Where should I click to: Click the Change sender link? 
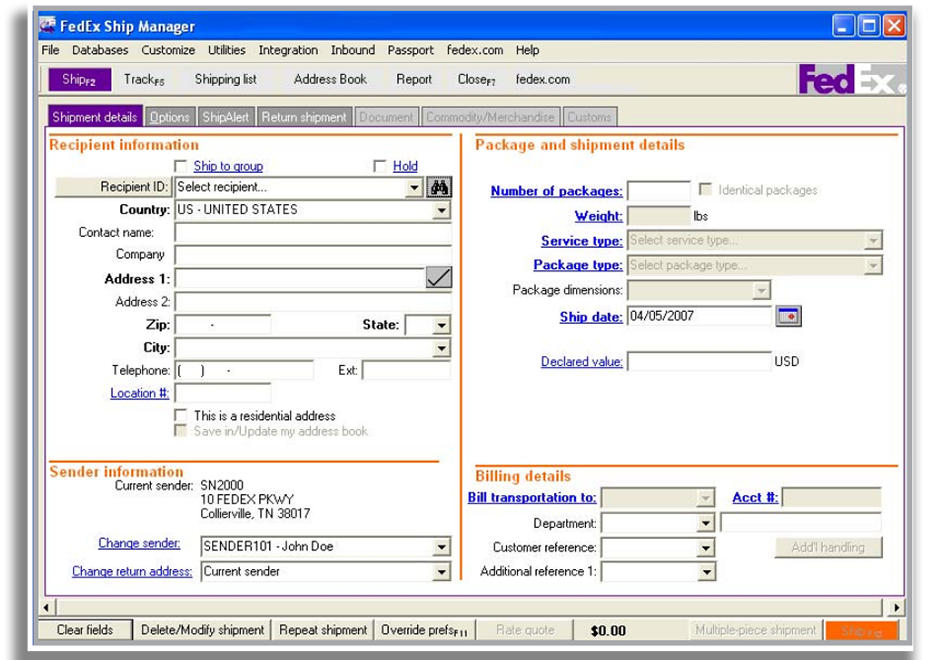click(x=139, y=543)
